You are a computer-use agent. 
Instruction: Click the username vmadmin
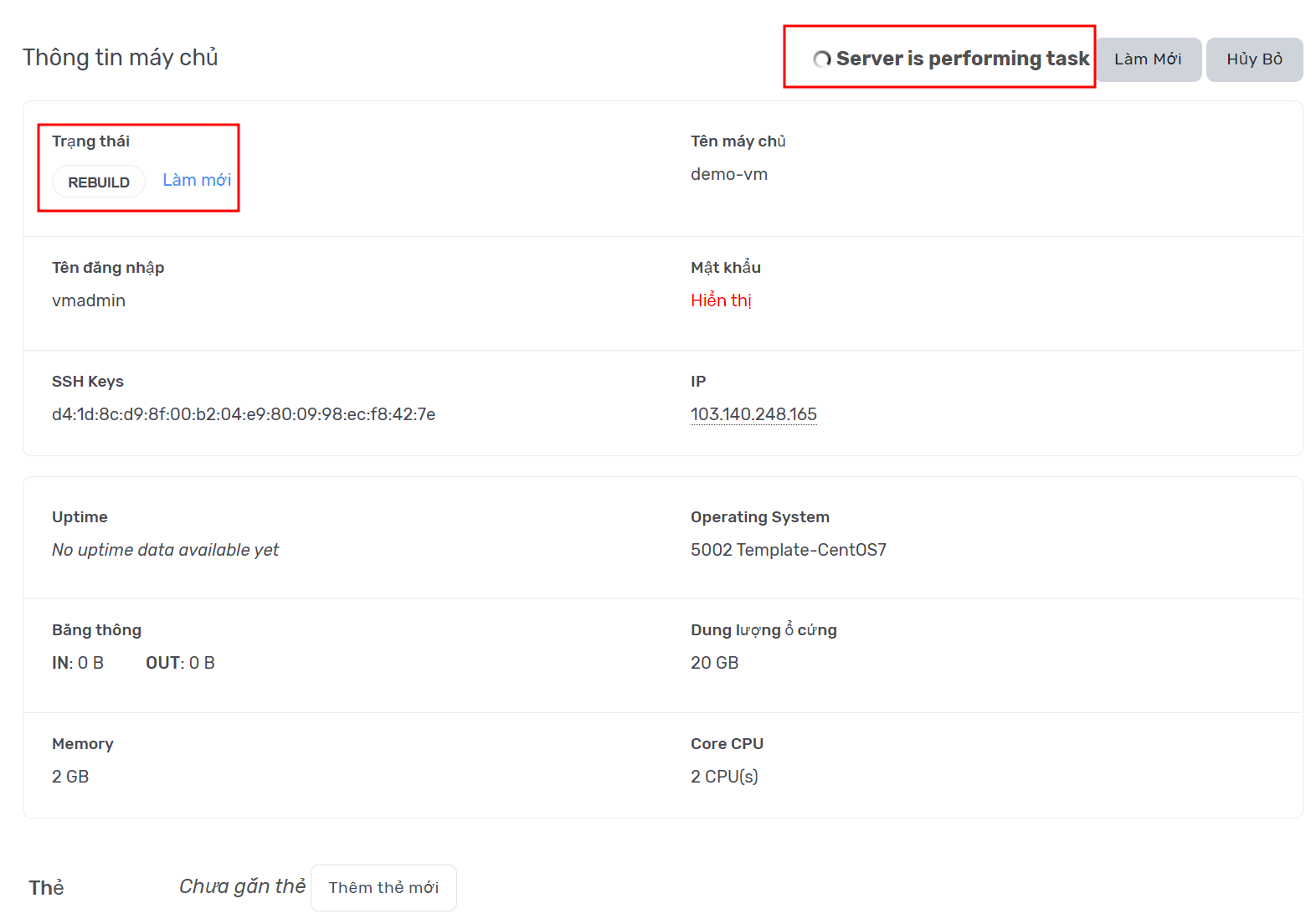(x=89, y=300)
